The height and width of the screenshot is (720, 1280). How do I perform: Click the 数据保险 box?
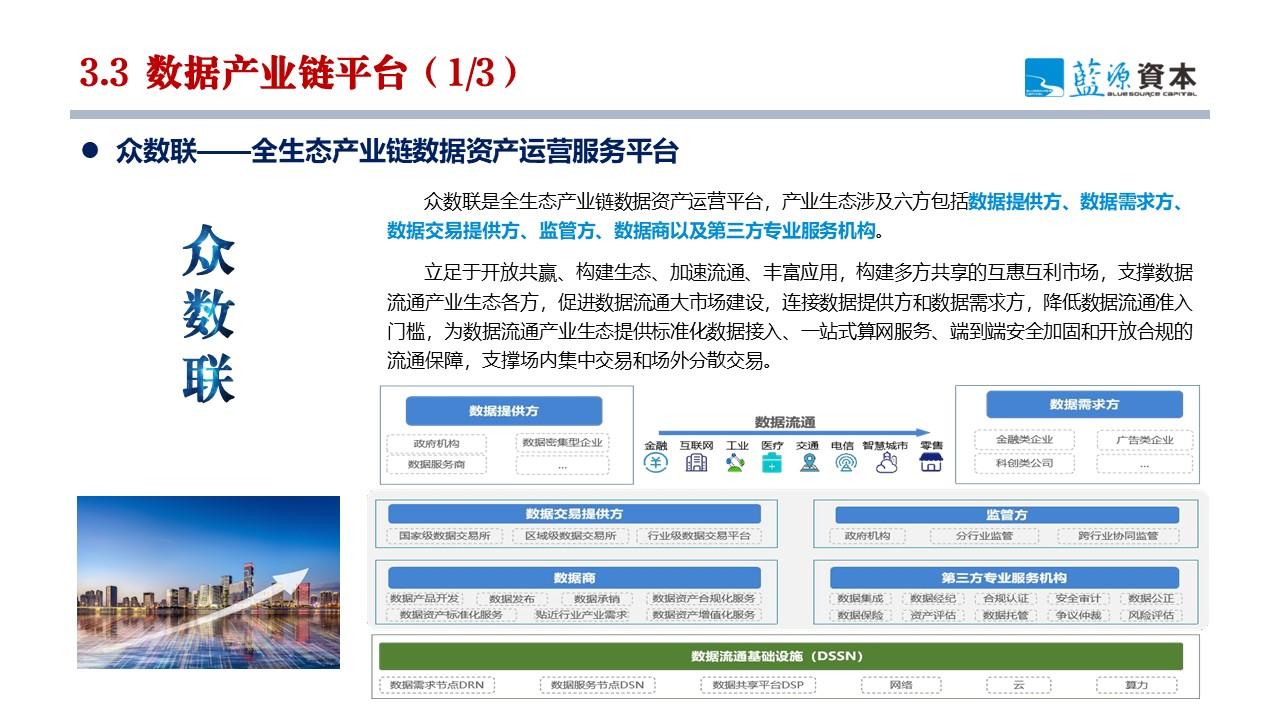pyautogui.click(x=860, y=615)
